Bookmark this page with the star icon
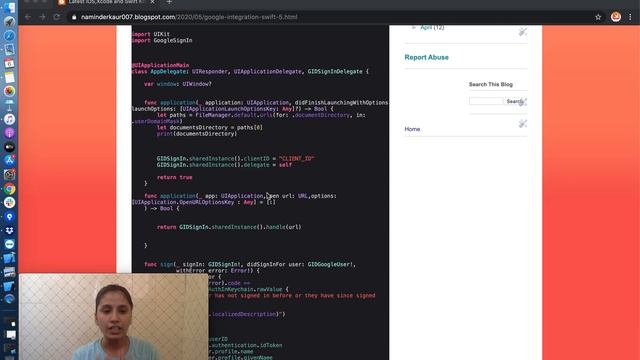 598,17
